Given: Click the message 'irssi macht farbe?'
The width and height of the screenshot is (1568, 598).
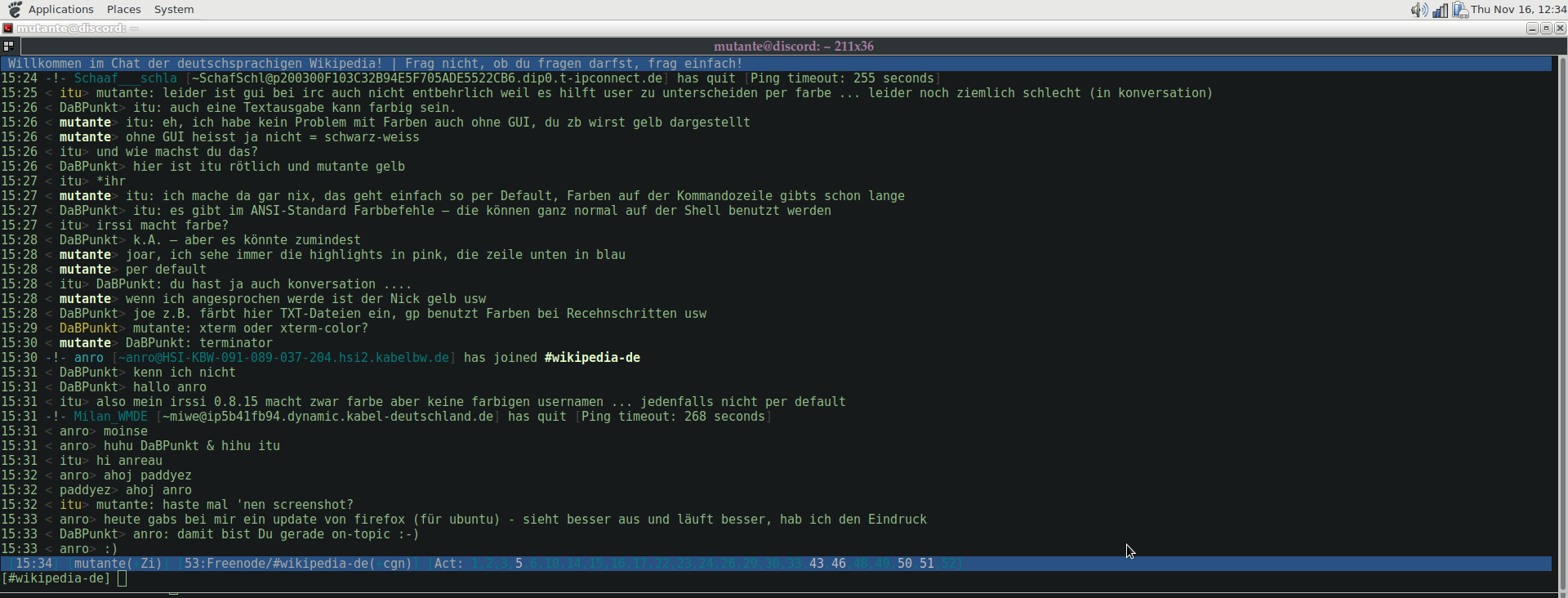Looking at the screenshot, I should tap(163, 225).
